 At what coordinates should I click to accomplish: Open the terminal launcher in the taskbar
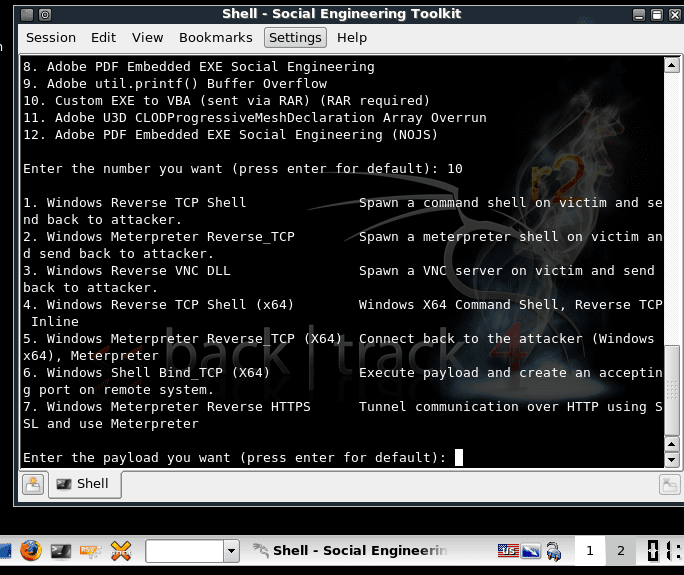coord(61,550)
